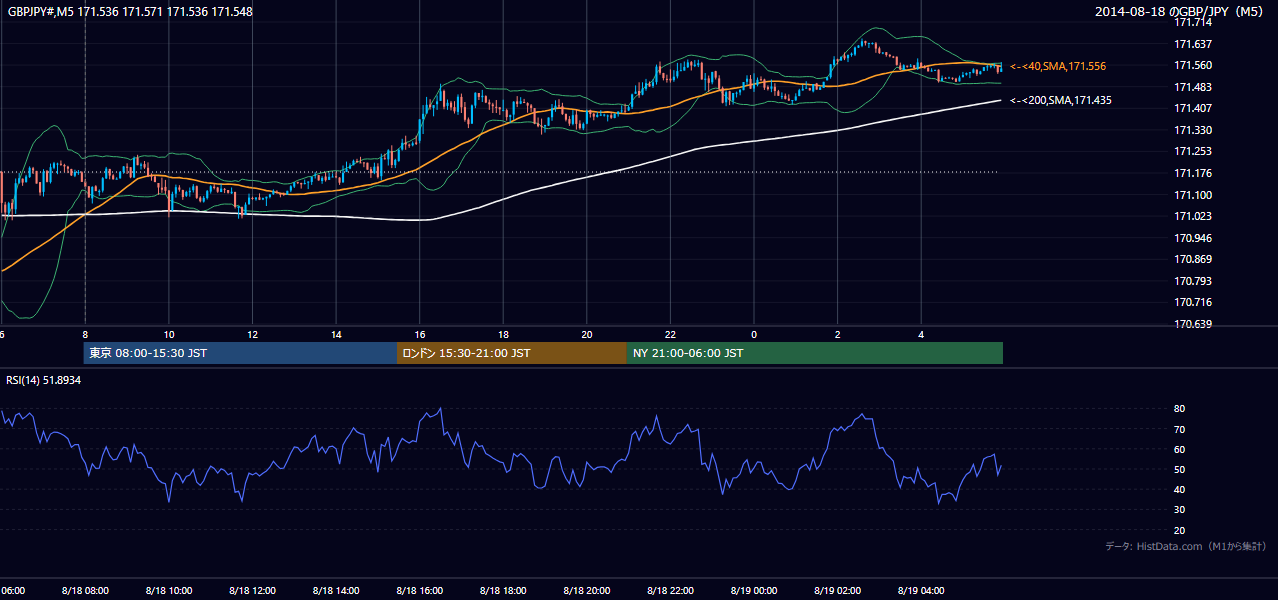Click RSI scale value 40

pos(1180,489)
